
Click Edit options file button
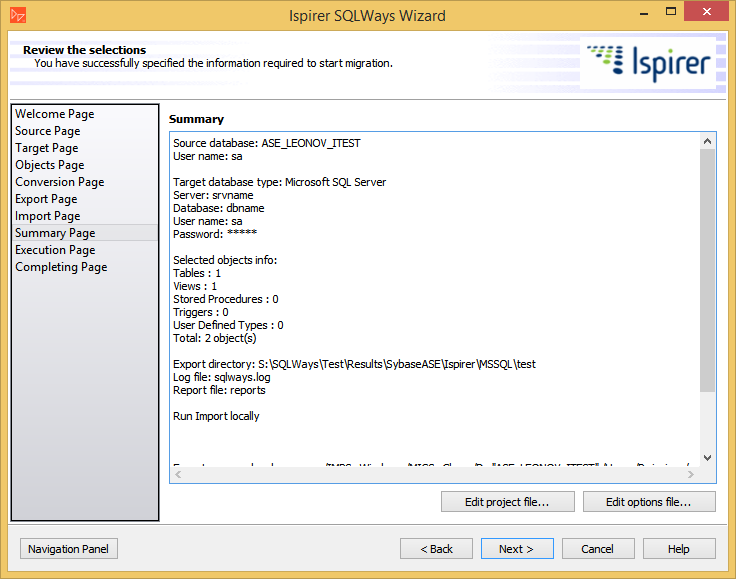click(649, 502)
